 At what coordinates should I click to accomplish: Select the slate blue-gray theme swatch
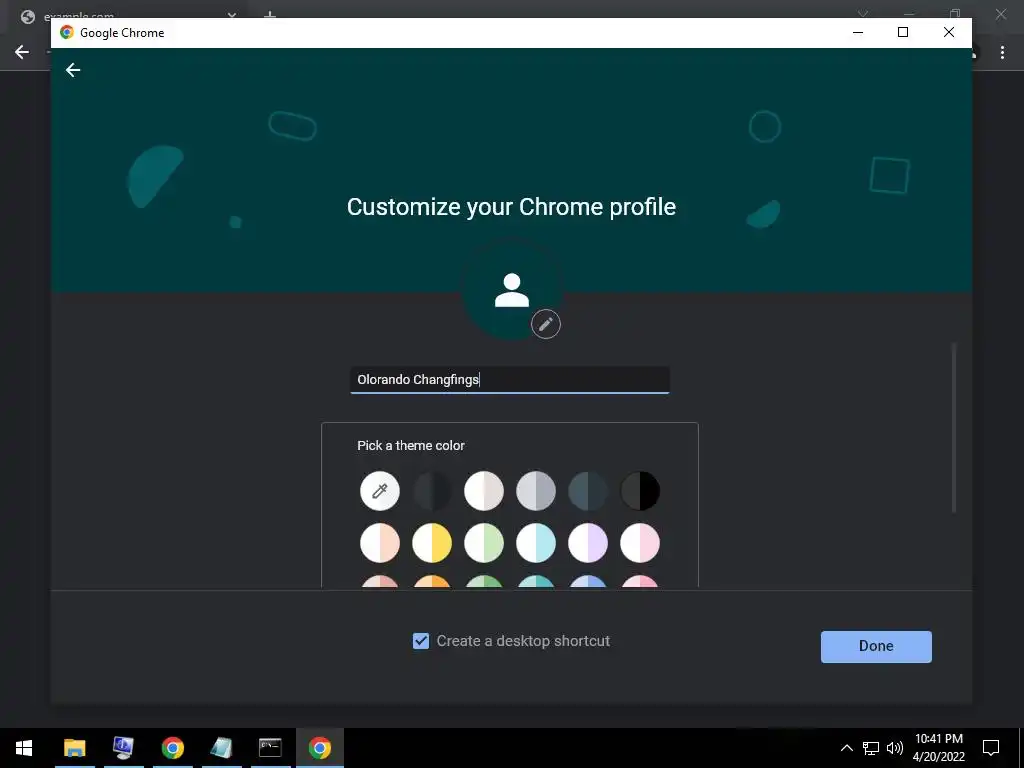(588, 490)
